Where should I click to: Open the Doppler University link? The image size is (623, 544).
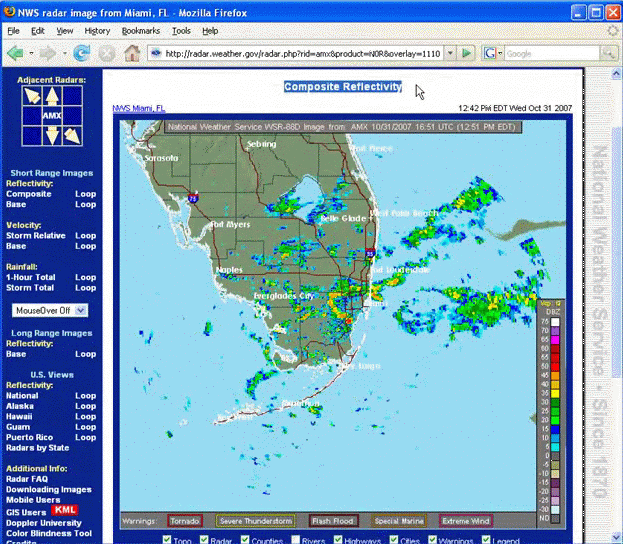click(x=44, y=523)
